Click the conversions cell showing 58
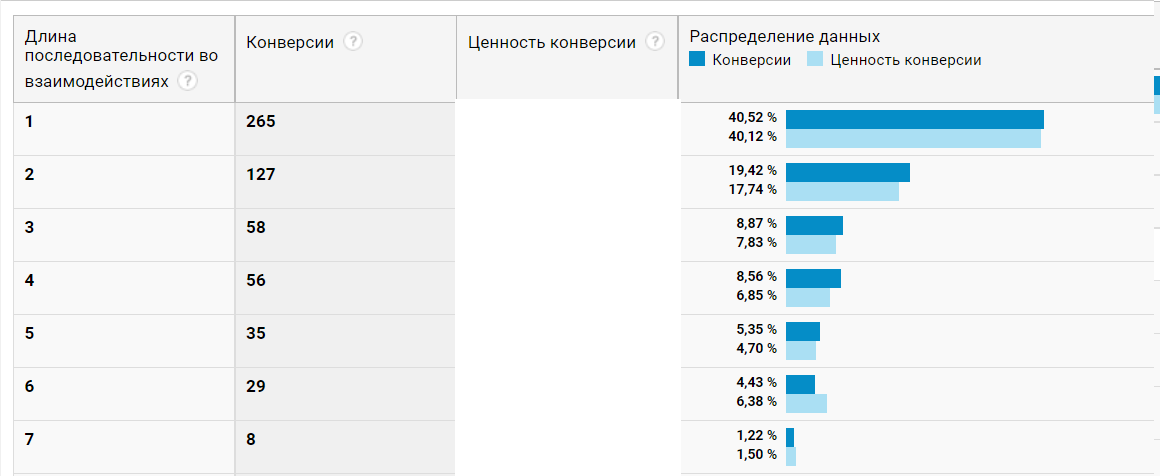The width and height of the screenshot is (1160, 476). [256, 227]
